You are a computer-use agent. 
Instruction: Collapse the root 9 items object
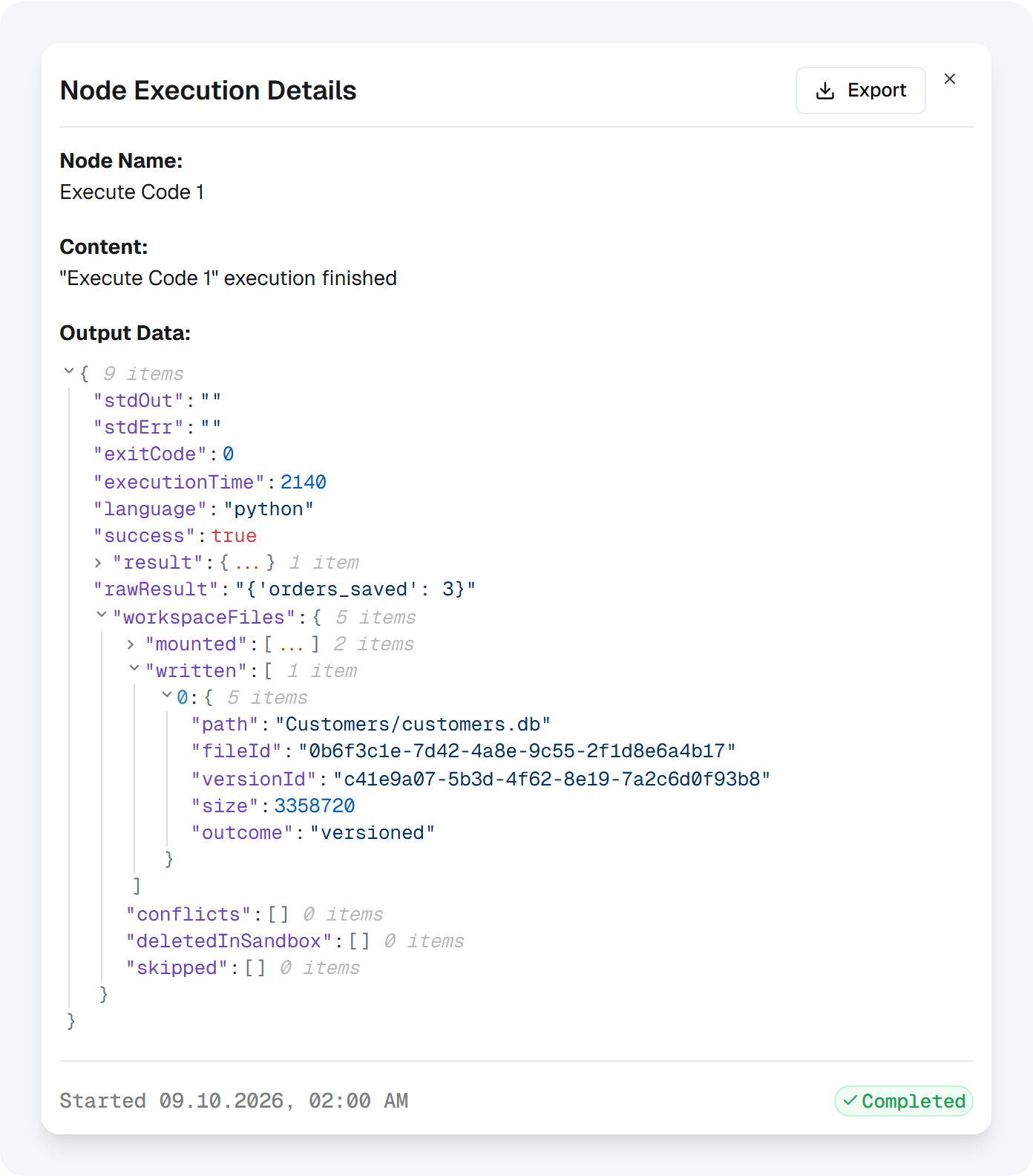click(69, 370)
